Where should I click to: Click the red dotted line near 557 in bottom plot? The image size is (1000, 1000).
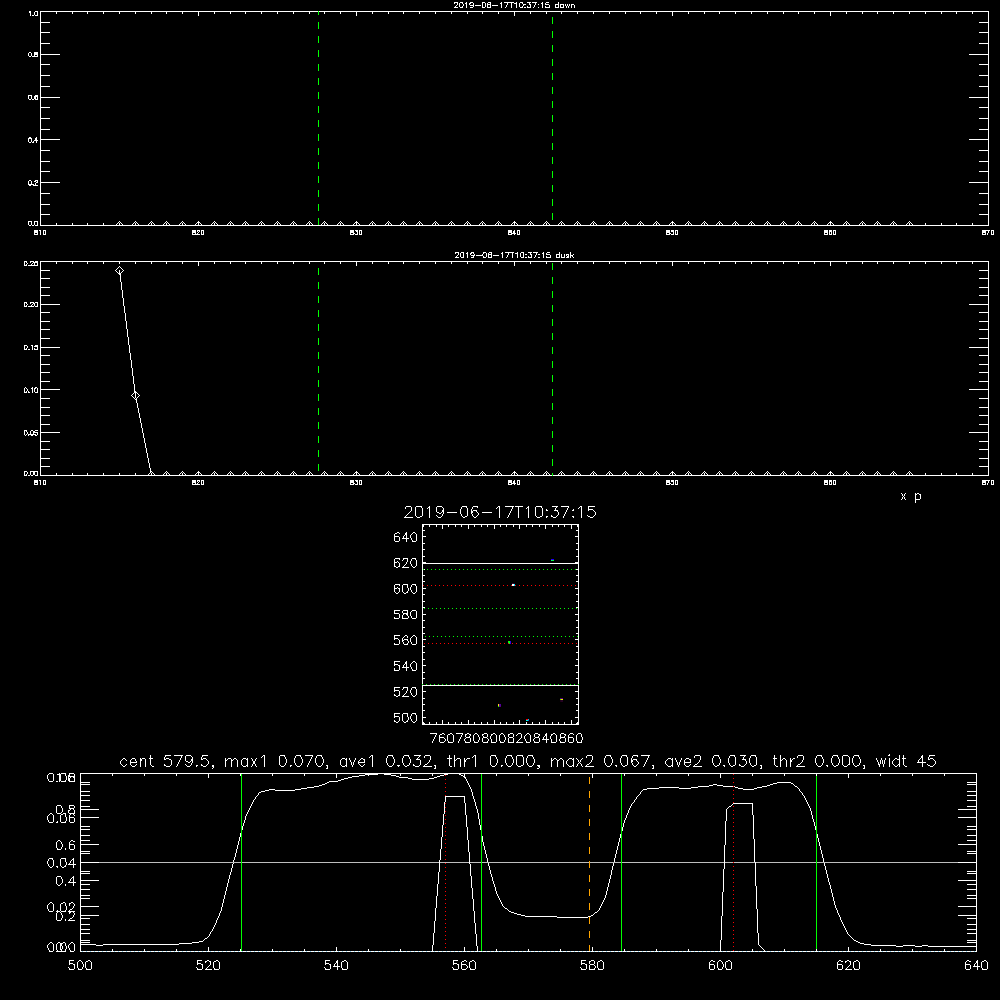click(445, 862)
